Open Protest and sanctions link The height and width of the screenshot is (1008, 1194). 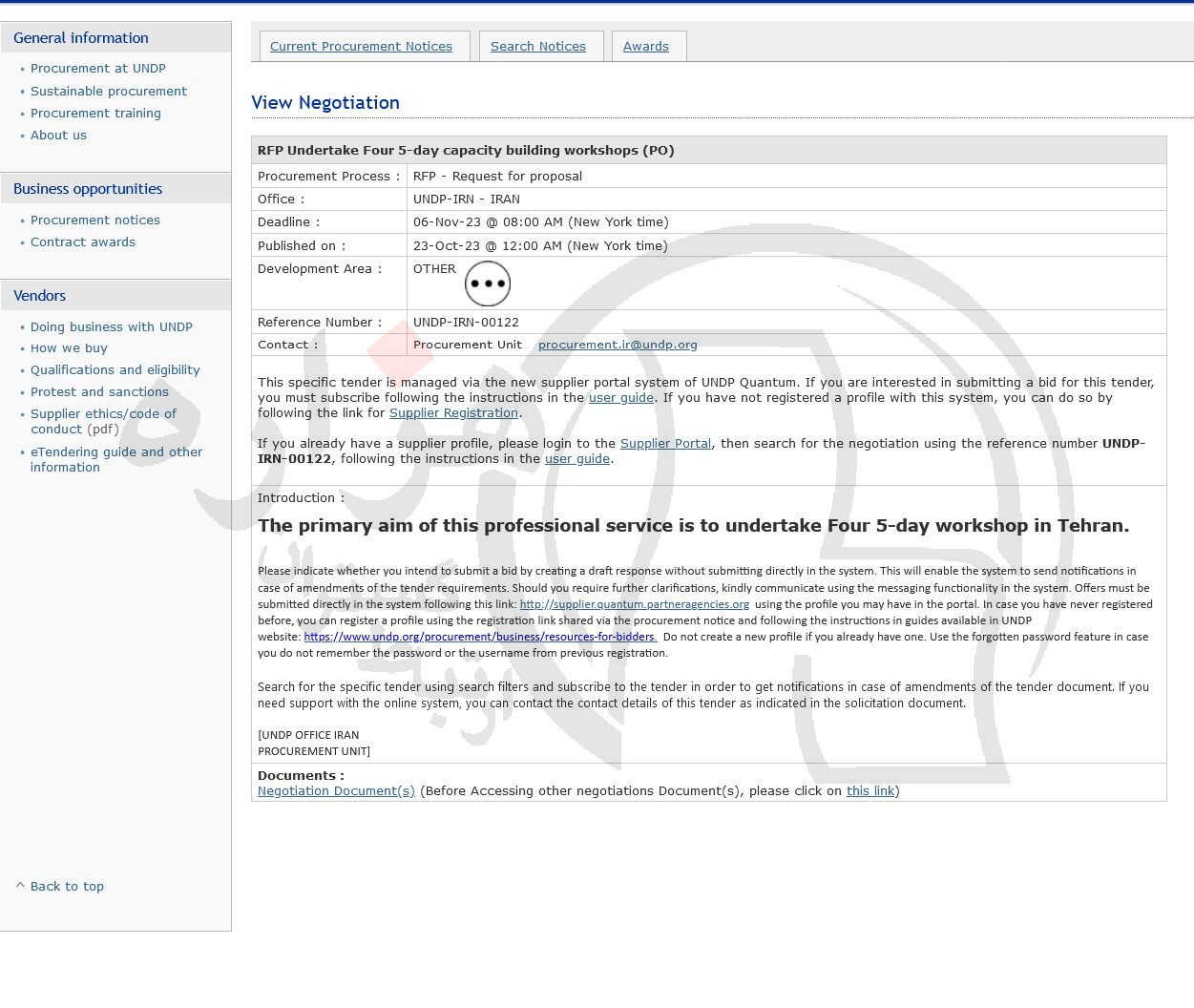(x=99, y=392)
